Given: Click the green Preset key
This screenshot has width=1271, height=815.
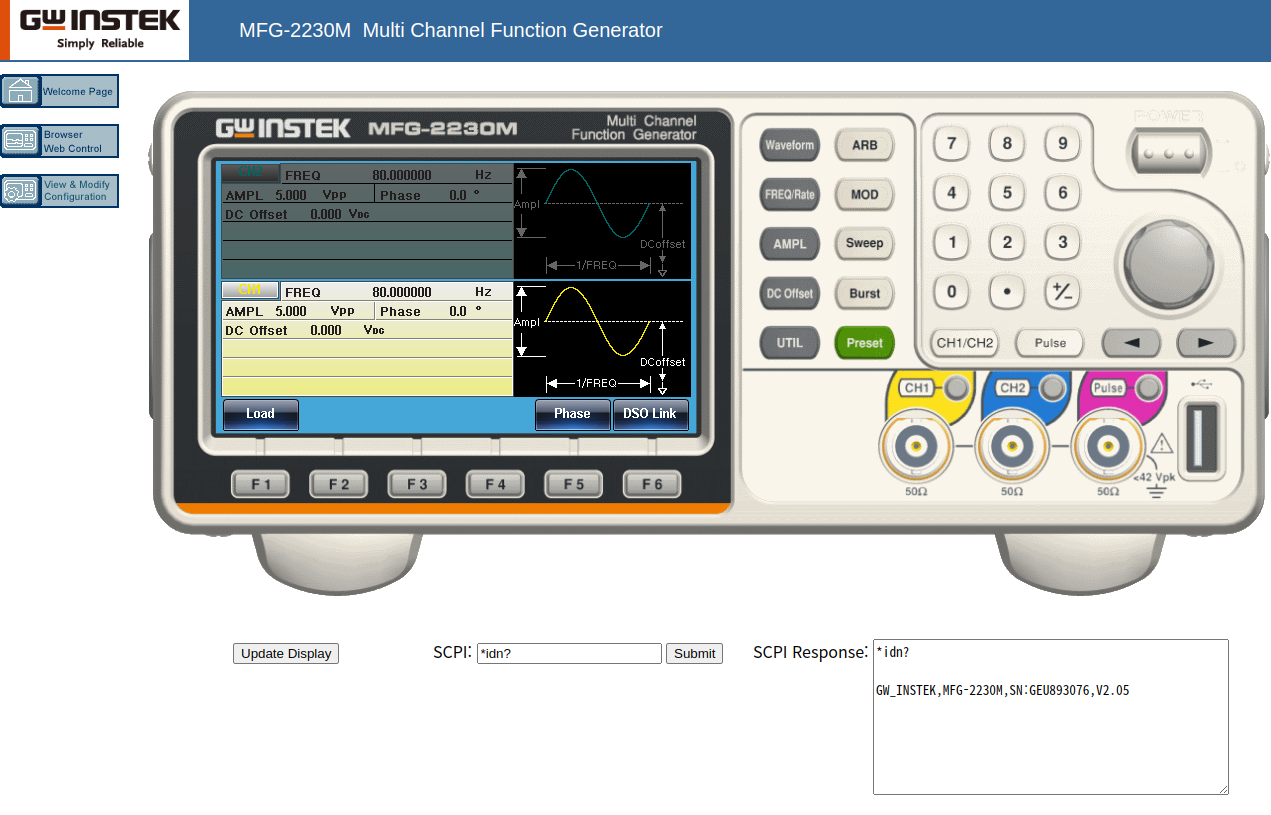Looking at the screenshot, I should click(864, 343).
